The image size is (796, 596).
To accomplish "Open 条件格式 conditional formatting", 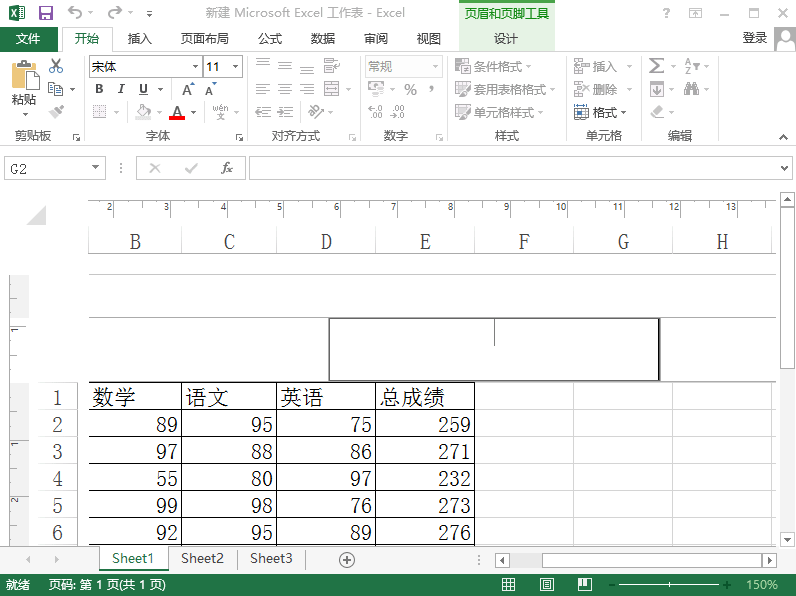I will click(x=493, y=67).
